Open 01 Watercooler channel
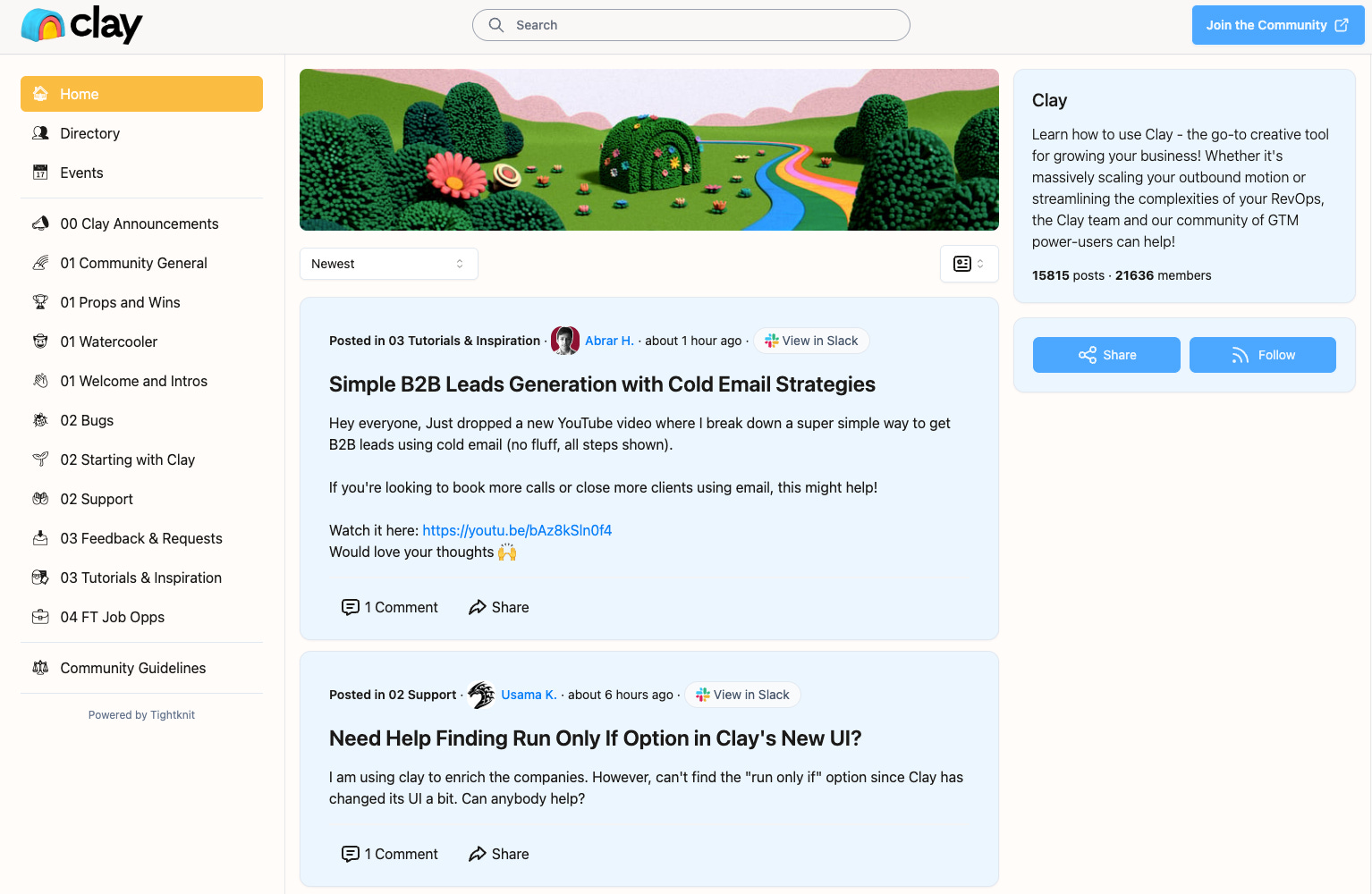This screenshot has height=894, width=1372. pos(141,342)
